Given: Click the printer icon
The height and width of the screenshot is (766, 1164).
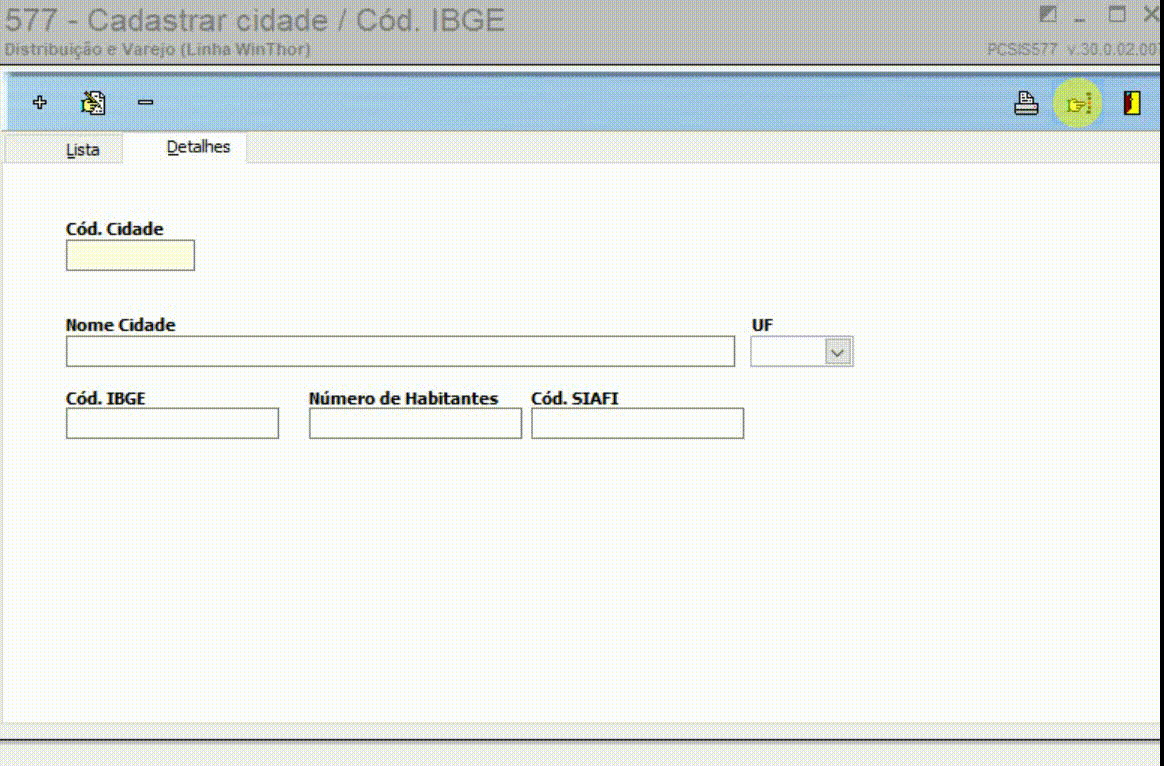Looking at the screenshot, I should pos(1026,103).
